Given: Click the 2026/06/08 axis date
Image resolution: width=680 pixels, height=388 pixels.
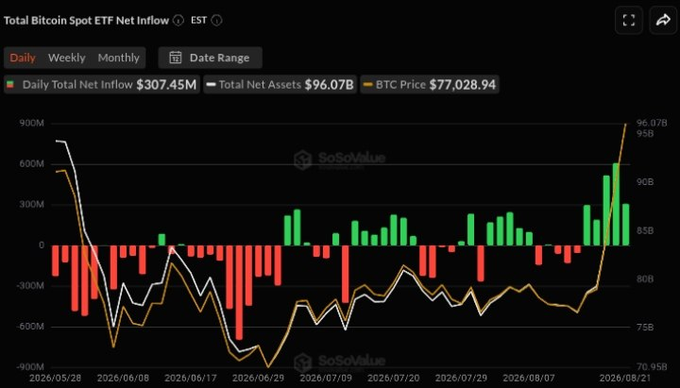Looking at the screenshot, I should tap(123, 378).
